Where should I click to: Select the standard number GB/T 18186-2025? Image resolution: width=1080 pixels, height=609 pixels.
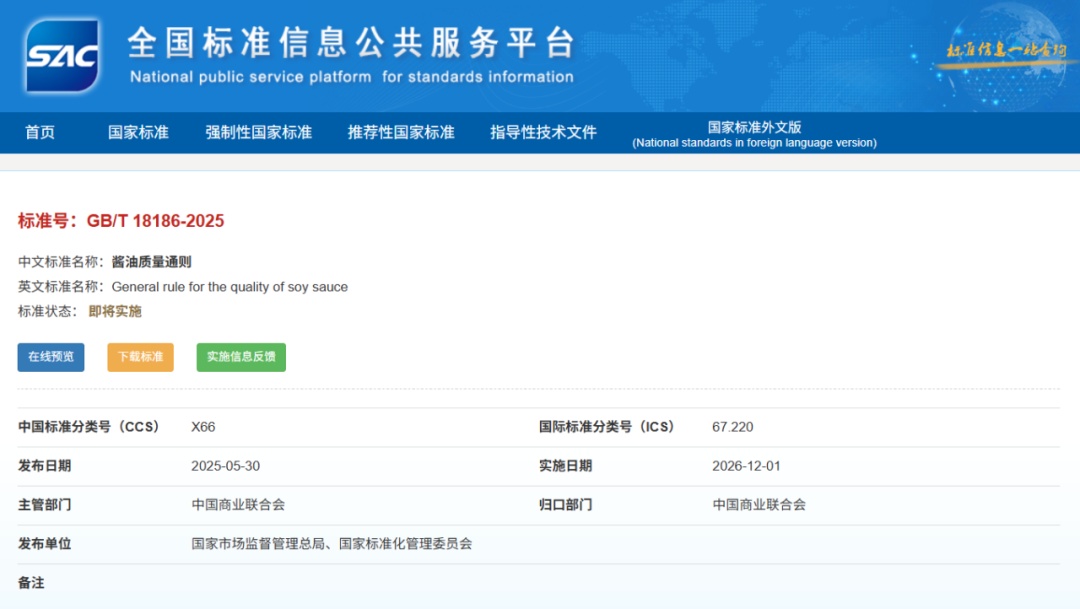point(156,221)
